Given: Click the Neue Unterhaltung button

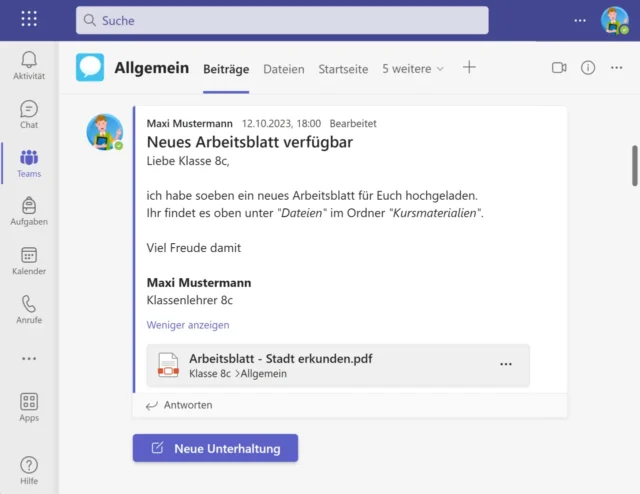Looking at the screenshot, I should [x=215, y=448].
